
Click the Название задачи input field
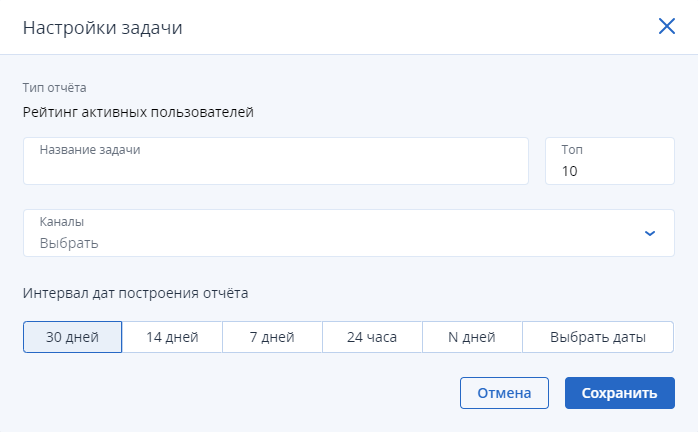point(276,161)
